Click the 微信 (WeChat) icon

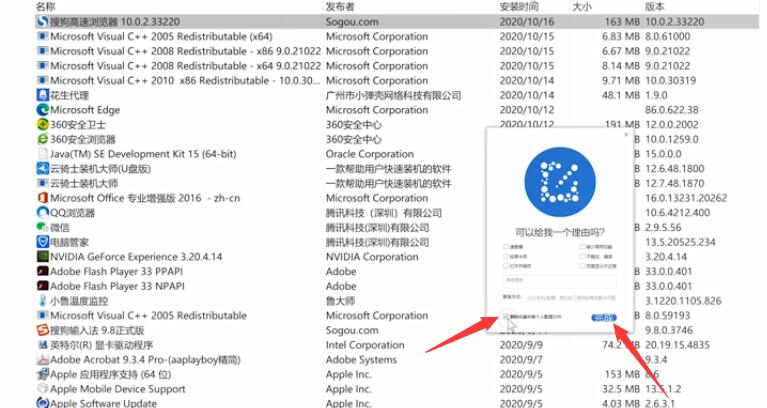(43, 227)
